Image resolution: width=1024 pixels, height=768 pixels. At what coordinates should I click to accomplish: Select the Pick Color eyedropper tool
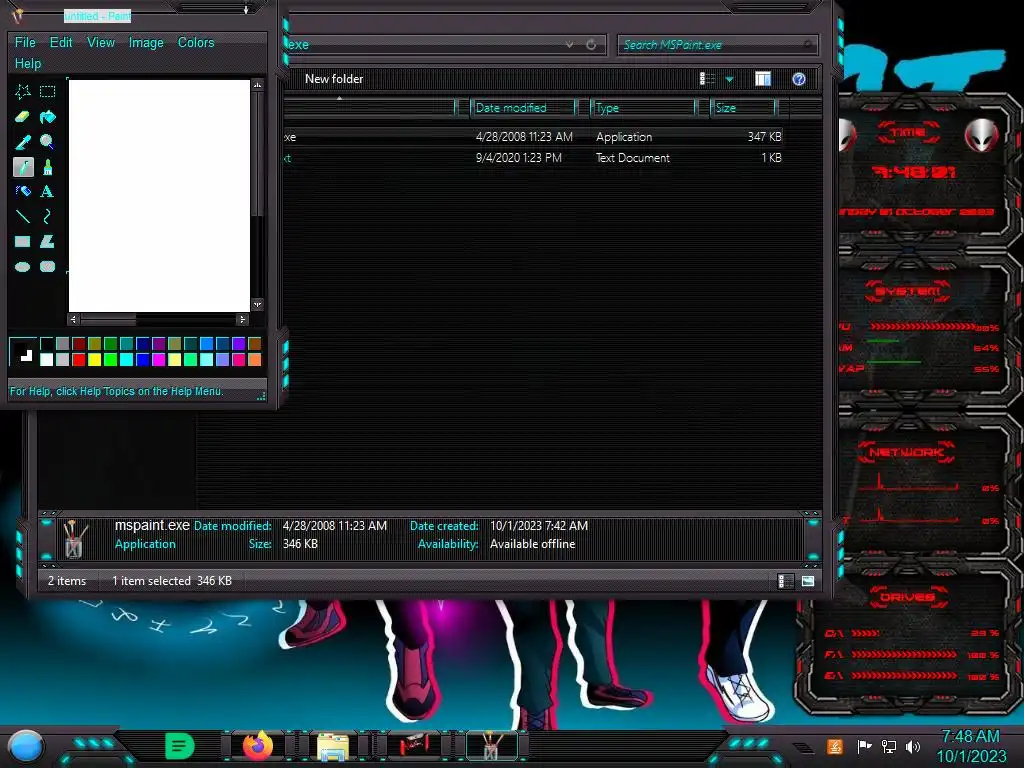[23, 142]
